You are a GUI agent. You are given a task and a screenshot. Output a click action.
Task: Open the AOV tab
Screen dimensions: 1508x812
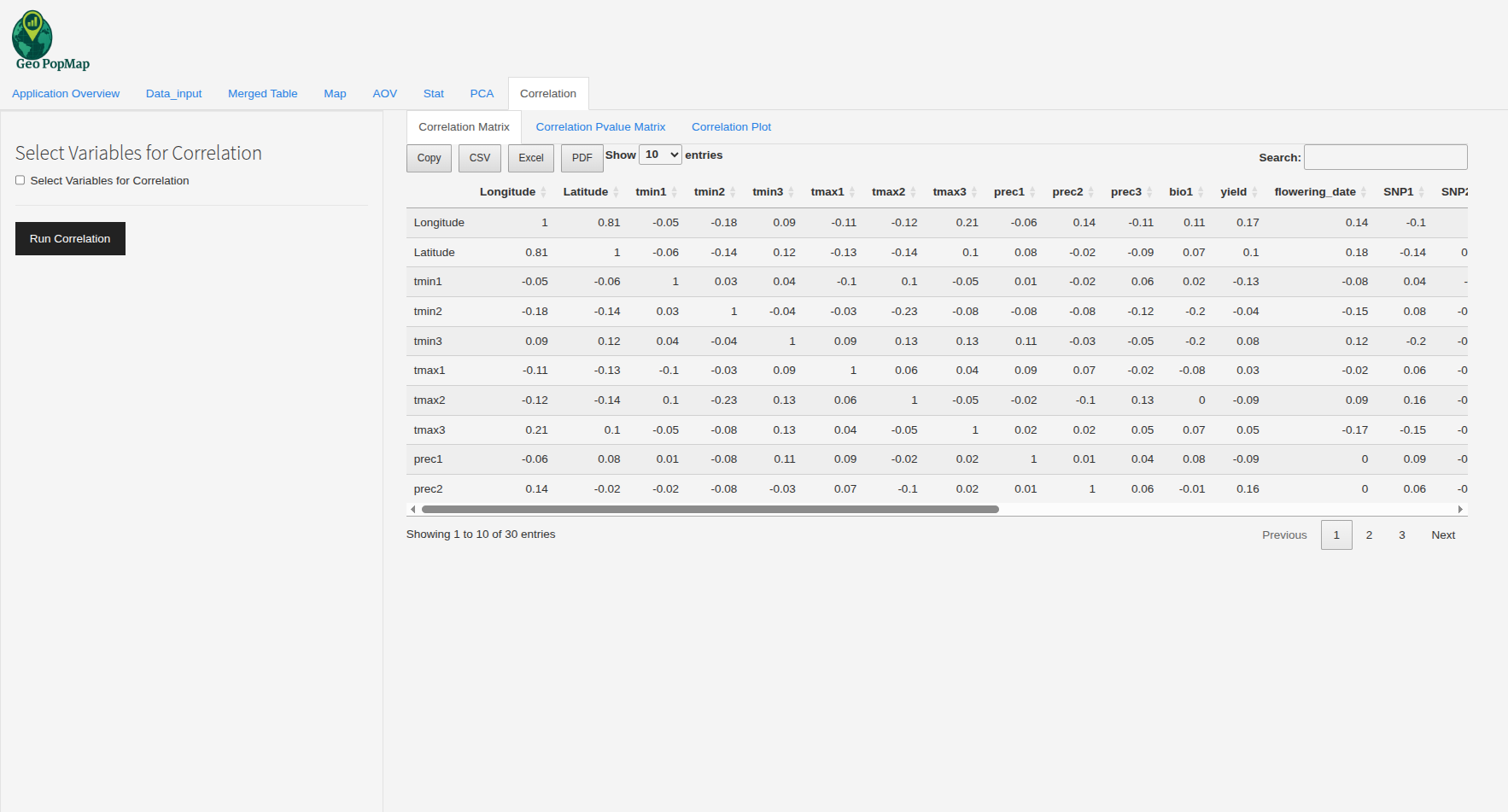pos(385,94)
